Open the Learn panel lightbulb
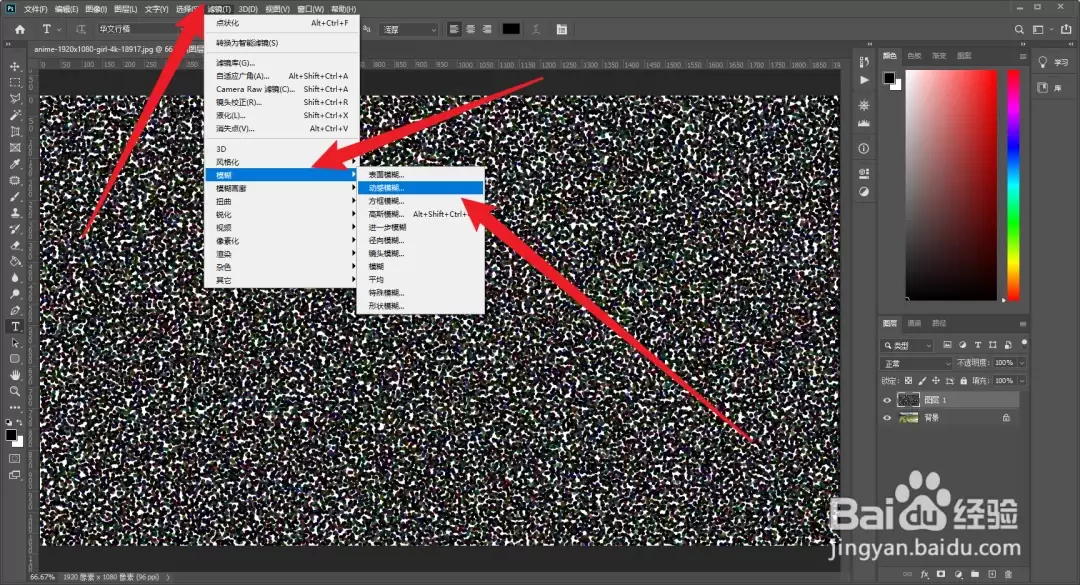 coord(1043,62)
